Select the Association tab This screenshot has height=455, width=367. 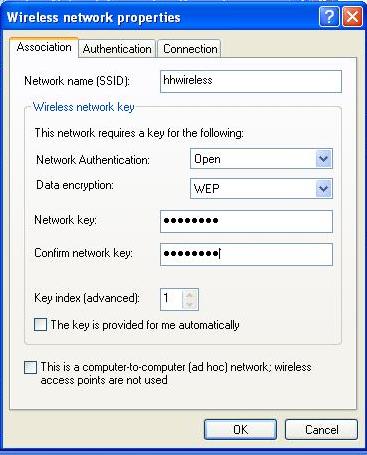tap(44, 47)
